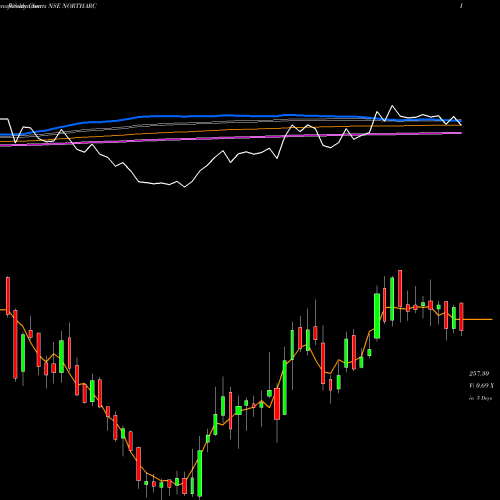Click the "V: 0.69 N" volume label
Viewport: 500px width, 500px height.
(x=481, y=386)
